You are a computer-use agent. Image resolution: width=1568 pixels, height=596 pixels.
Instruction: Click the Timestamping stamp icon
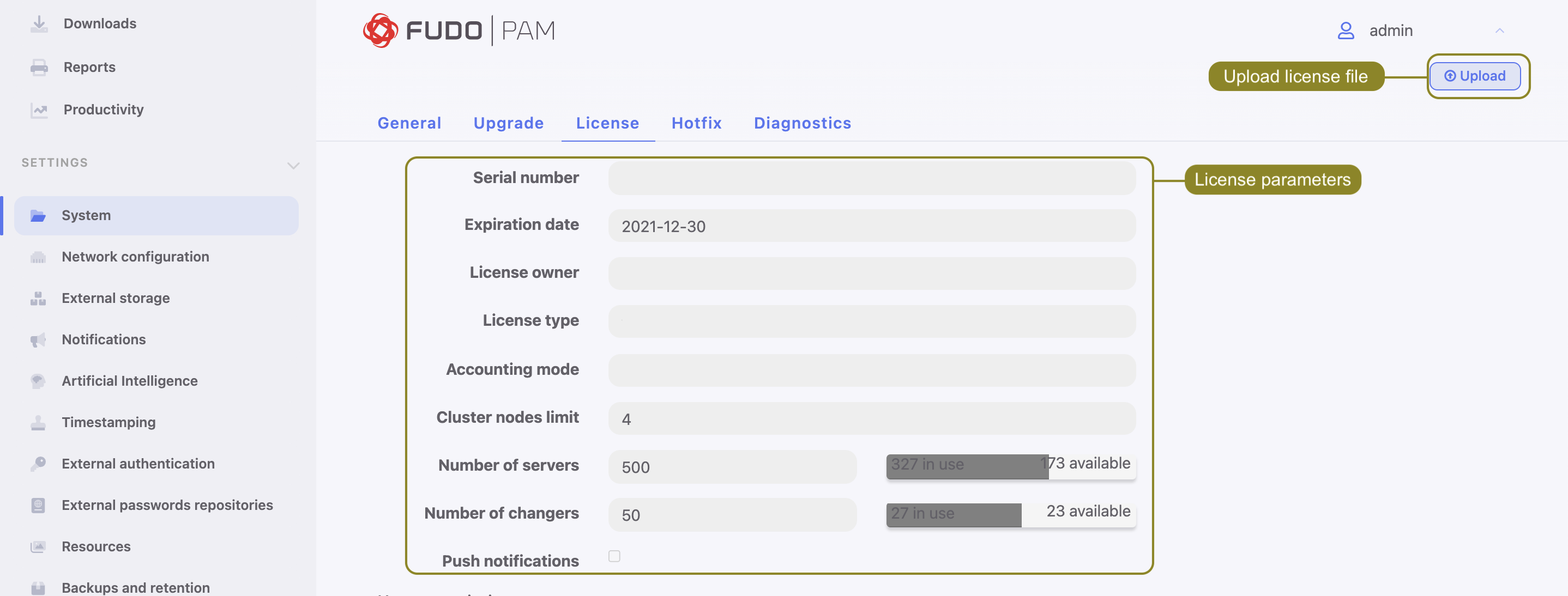click(x=39, y=422)
